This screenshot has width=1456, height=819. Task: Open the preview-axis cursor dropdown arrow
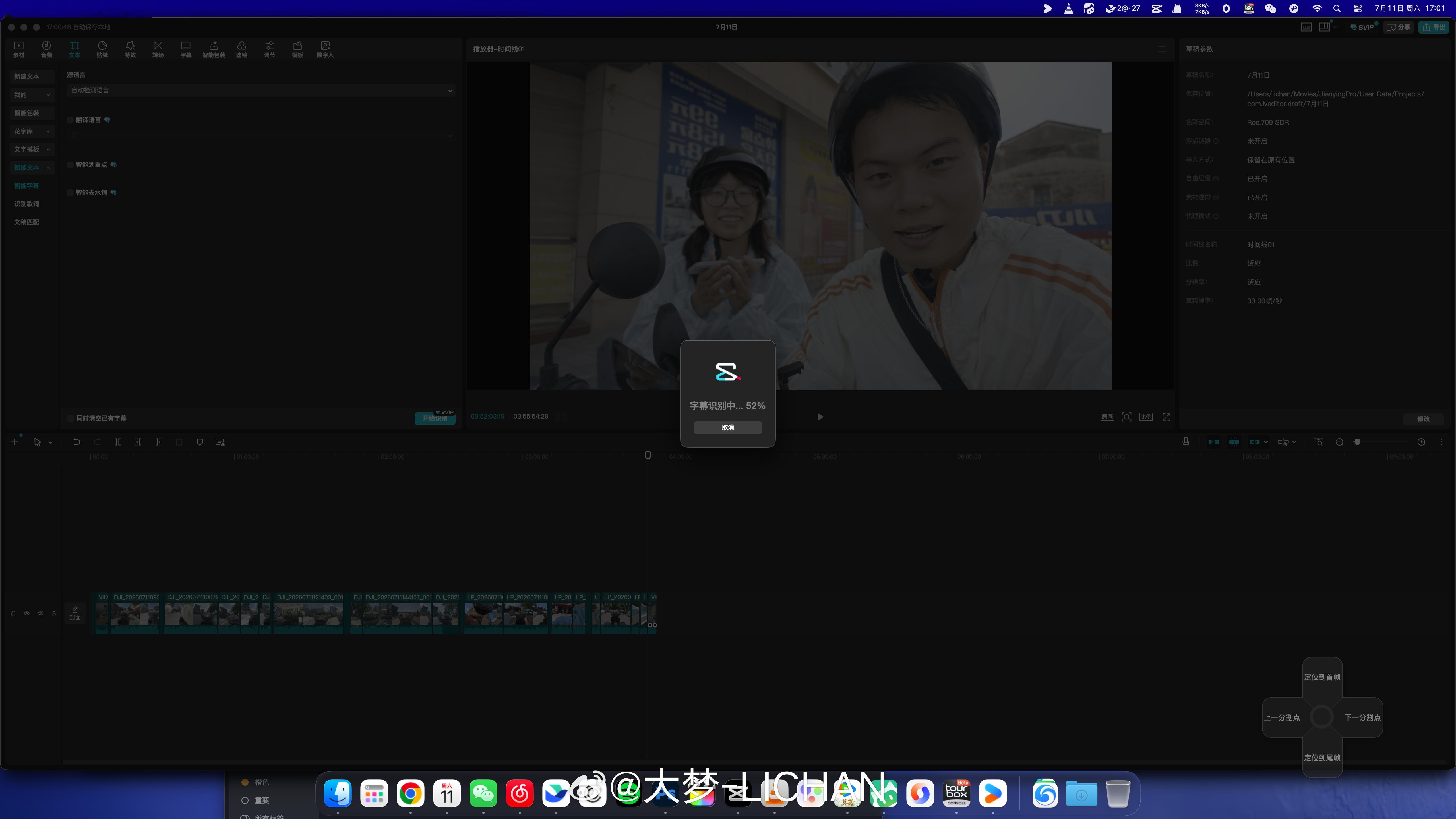pyautogui.click(x=1294, y=442)
